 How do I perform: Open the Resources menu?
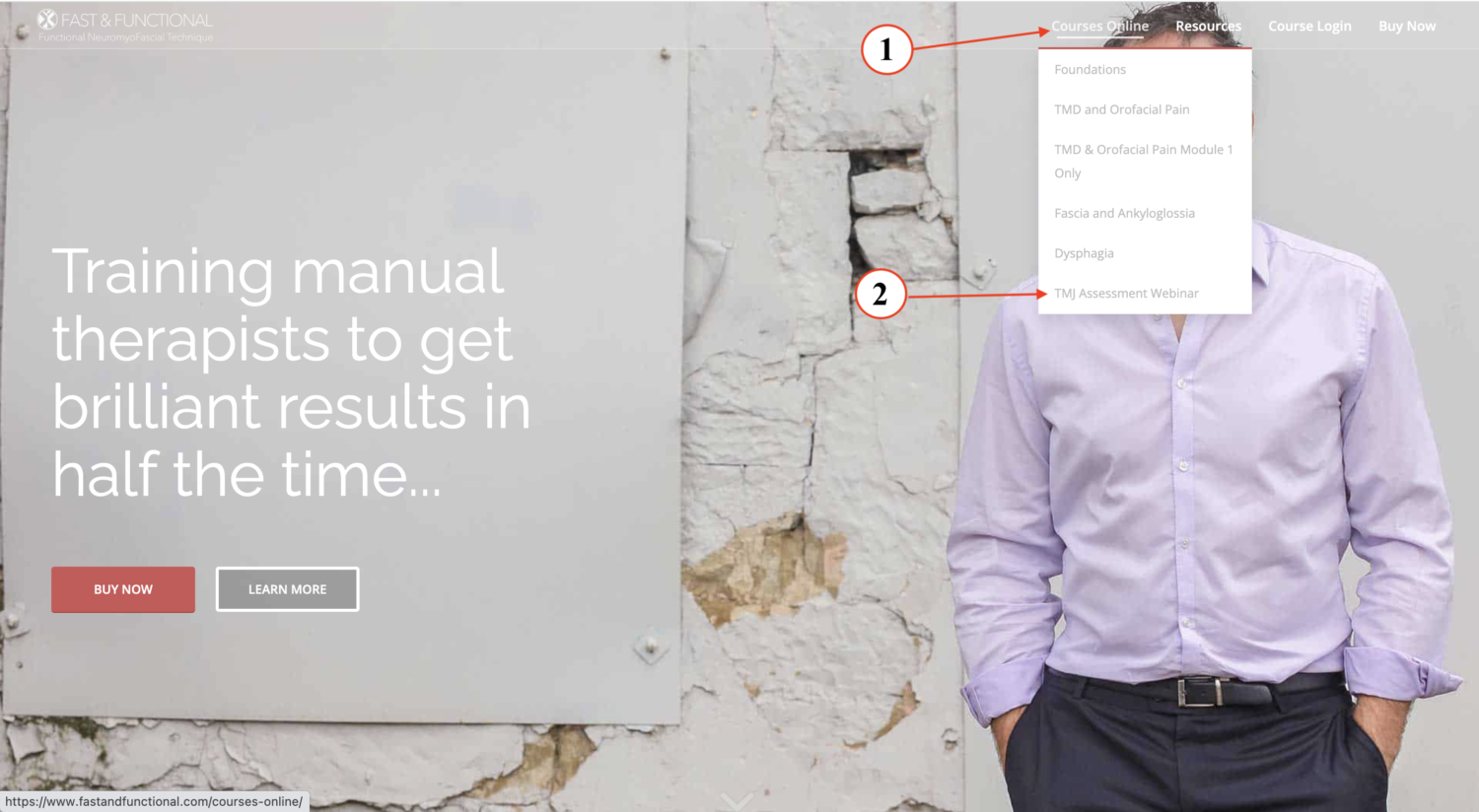click(1208, 26)
